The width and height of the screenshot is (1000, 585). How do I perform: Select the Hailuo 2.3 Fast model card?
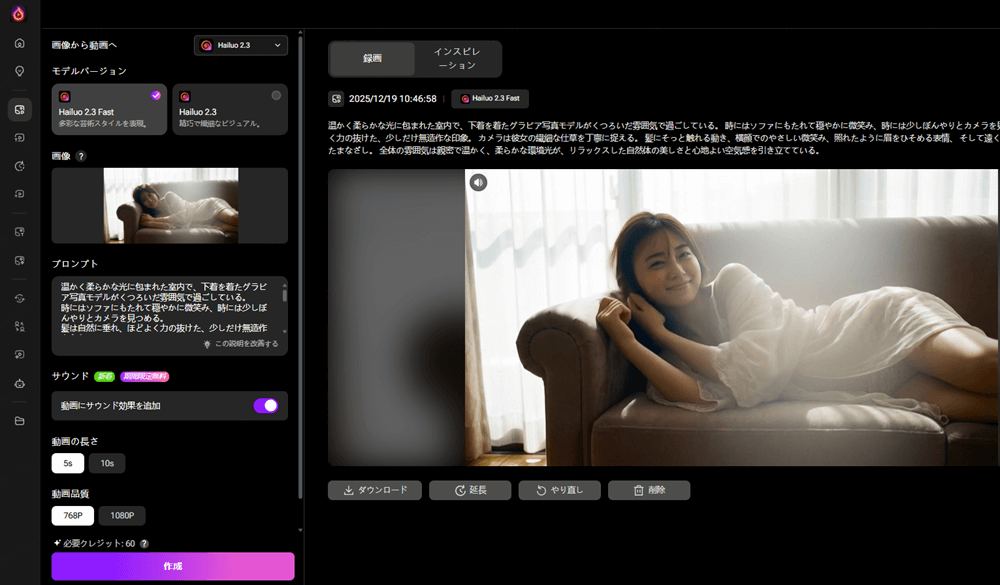108,109
